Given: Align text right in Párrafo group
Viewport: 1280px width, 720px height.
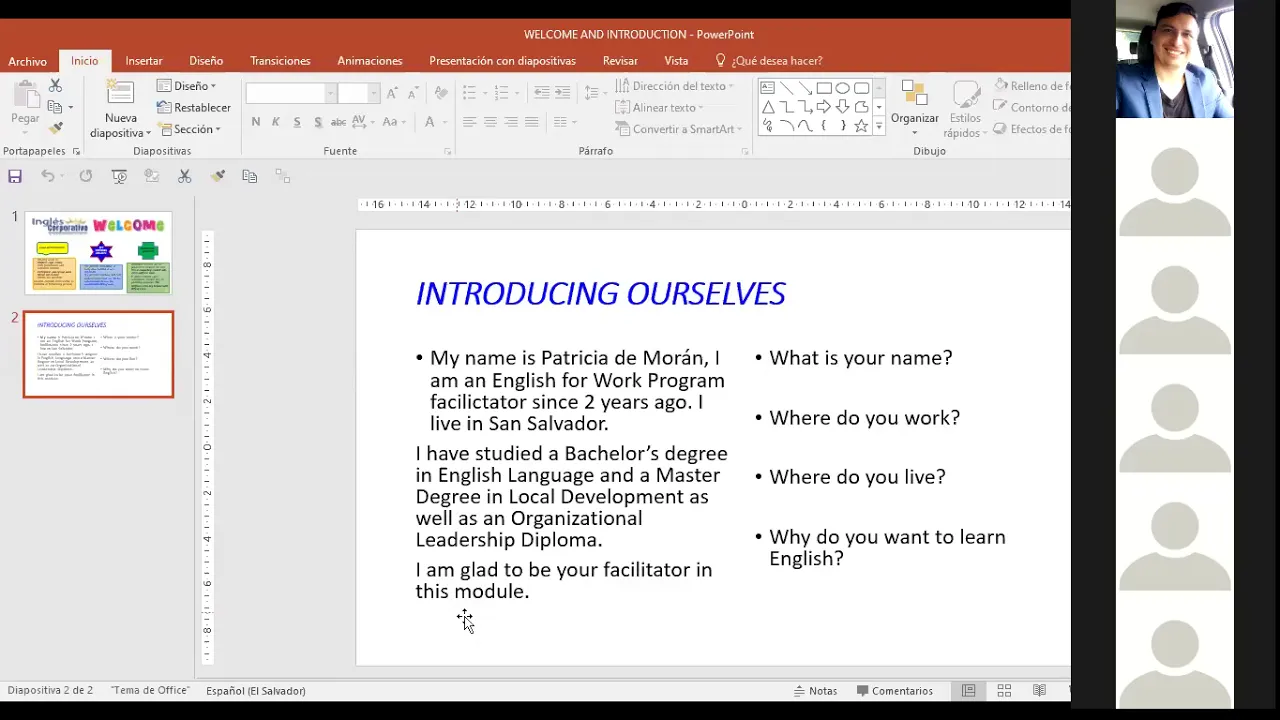Looking at the screenshot, I should 511,122.
